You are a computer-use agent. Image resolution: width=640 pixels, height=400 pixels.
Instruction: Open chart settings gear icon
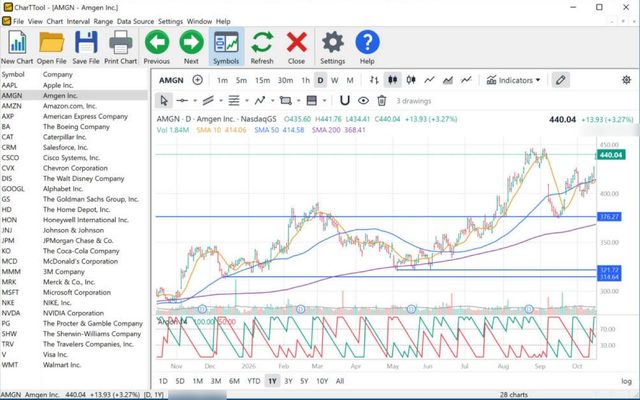626,80
